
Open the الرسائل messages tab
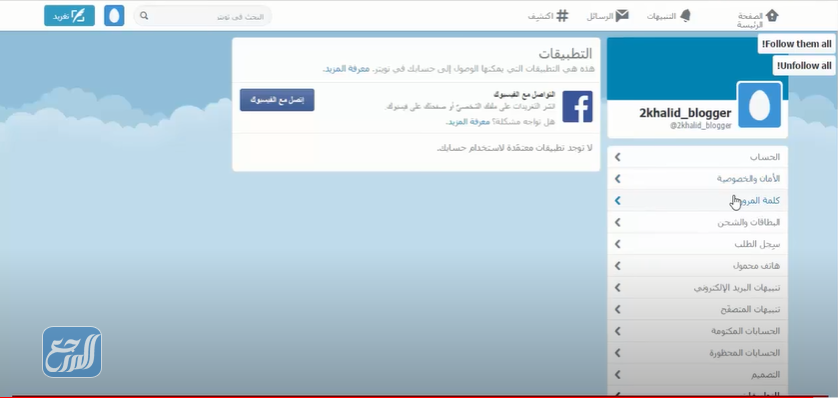pos(607,16)
